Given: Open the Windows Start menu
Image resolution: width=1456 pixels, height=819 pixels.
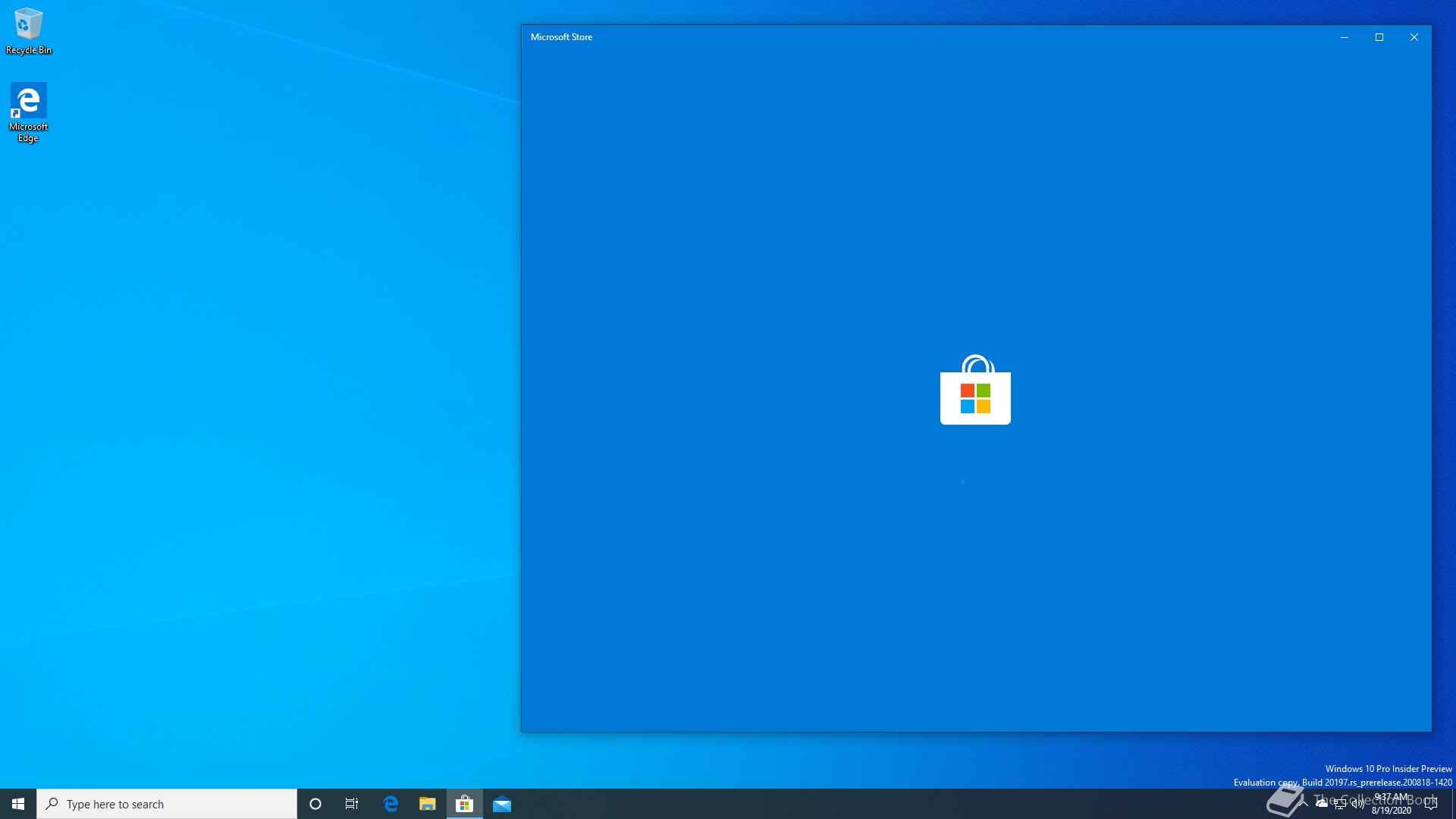Looking at the screenshot, I should click(18, 804).
